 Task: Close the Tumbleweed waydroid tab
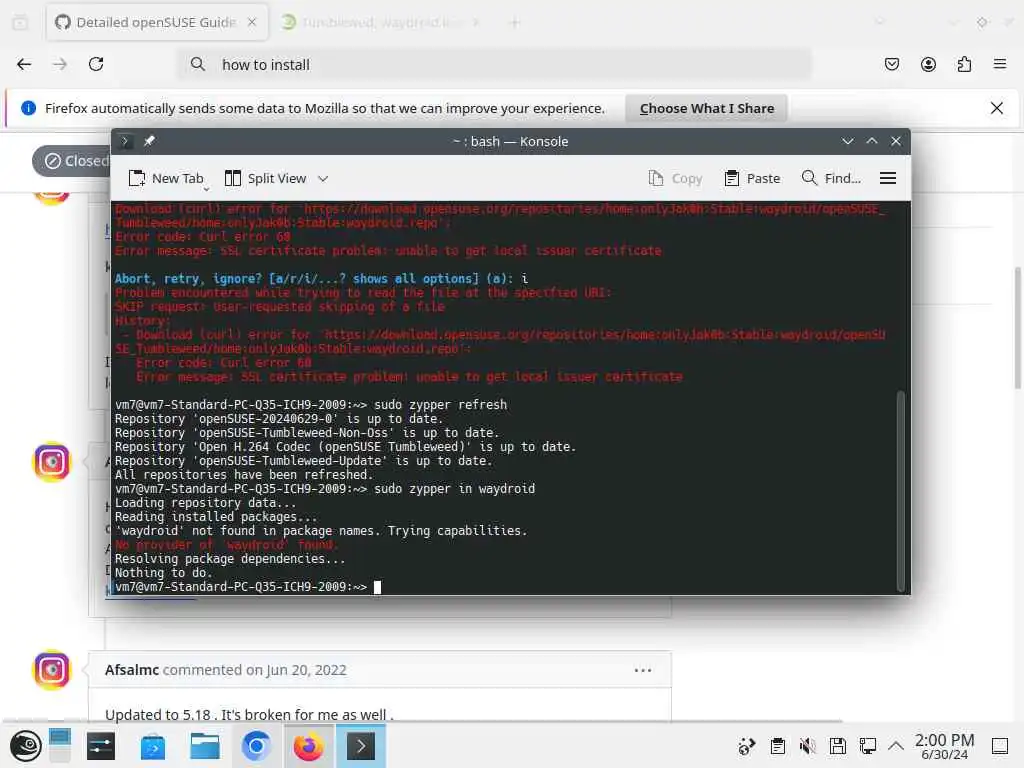476,22
